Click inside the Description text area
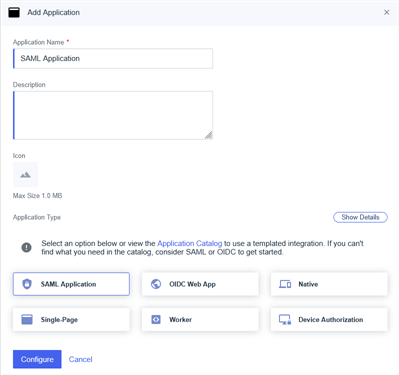Image resolution: width=399 pixels, height=375 pixels. (x=113, y=115)
